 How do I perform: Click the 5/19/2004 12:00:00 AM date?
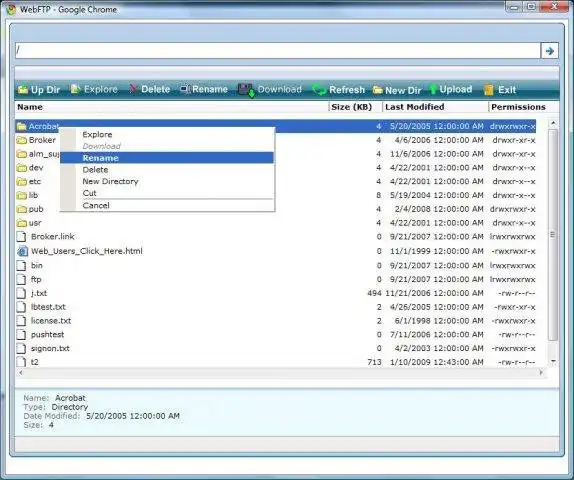437,195
